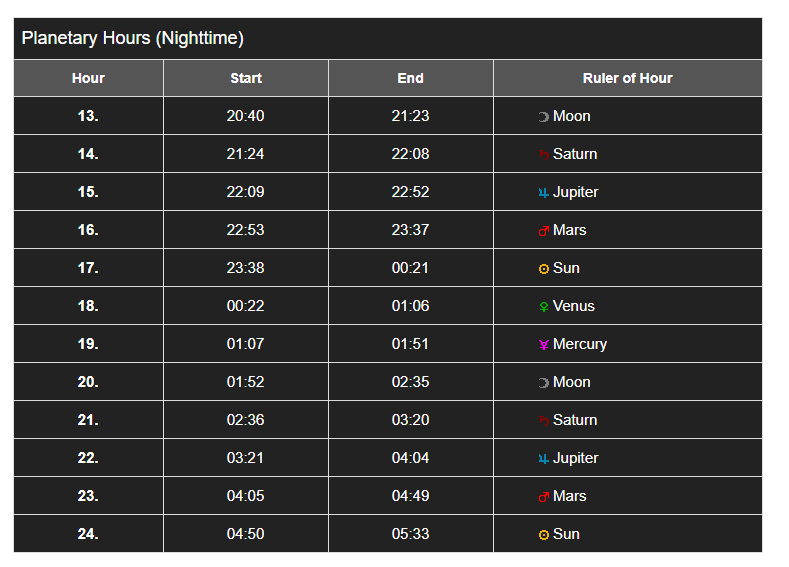Select the hour number 18. cell
Screen dimensions: 789x567
[x=88, y=306]
